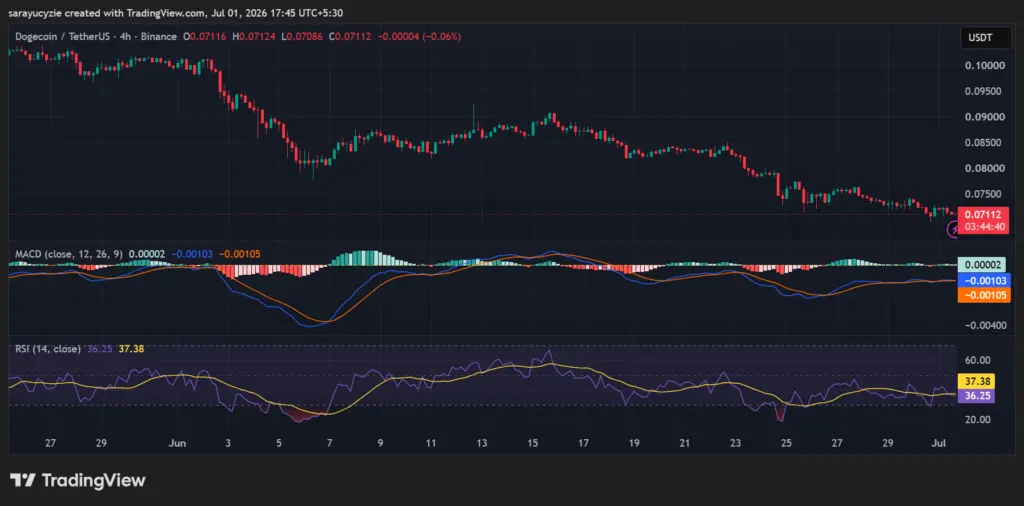Select the Dogecoin / TetherUS symbol title

(x=96, y=37)
